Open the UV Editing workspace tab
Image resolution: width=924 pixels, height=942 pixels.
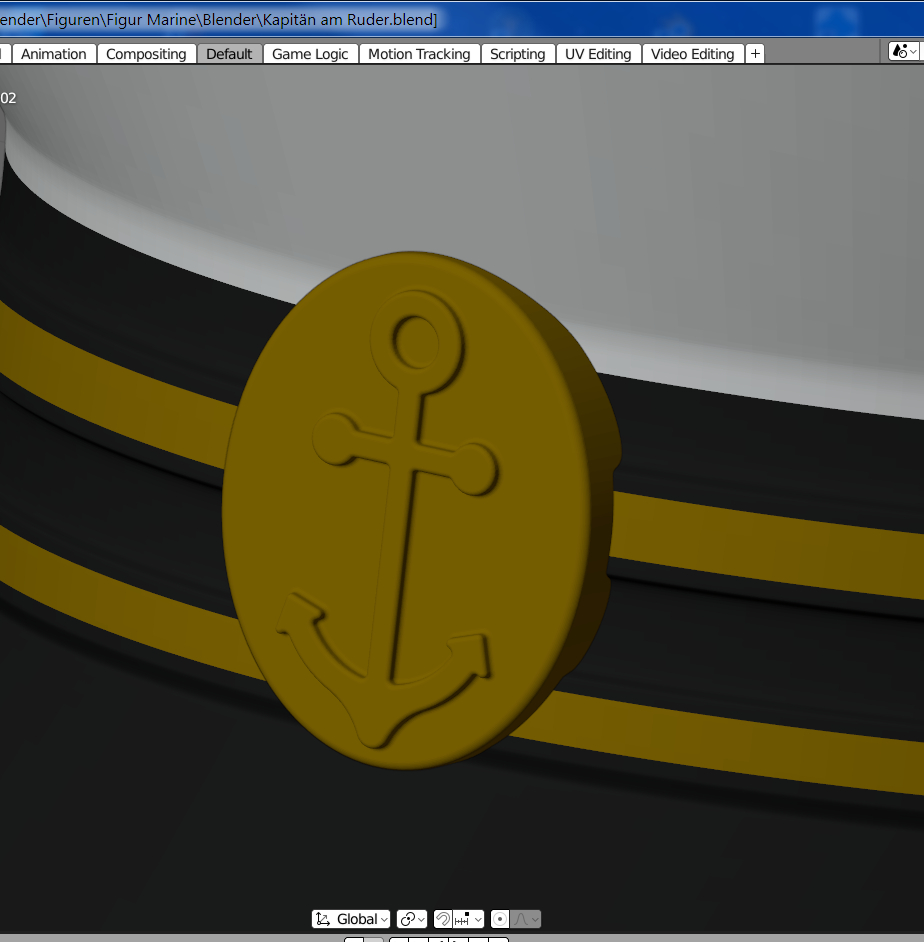[598, 54]
